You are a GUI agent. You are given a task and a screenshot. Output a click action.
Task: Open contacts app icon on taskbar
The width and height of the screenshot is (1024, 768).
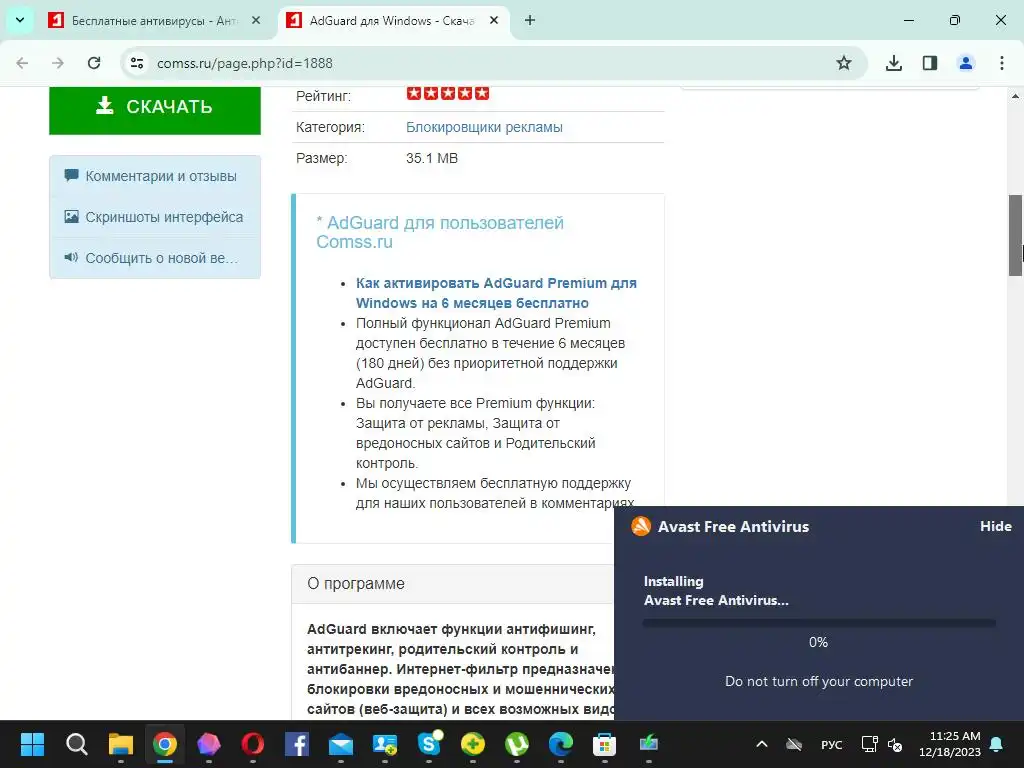385,744
